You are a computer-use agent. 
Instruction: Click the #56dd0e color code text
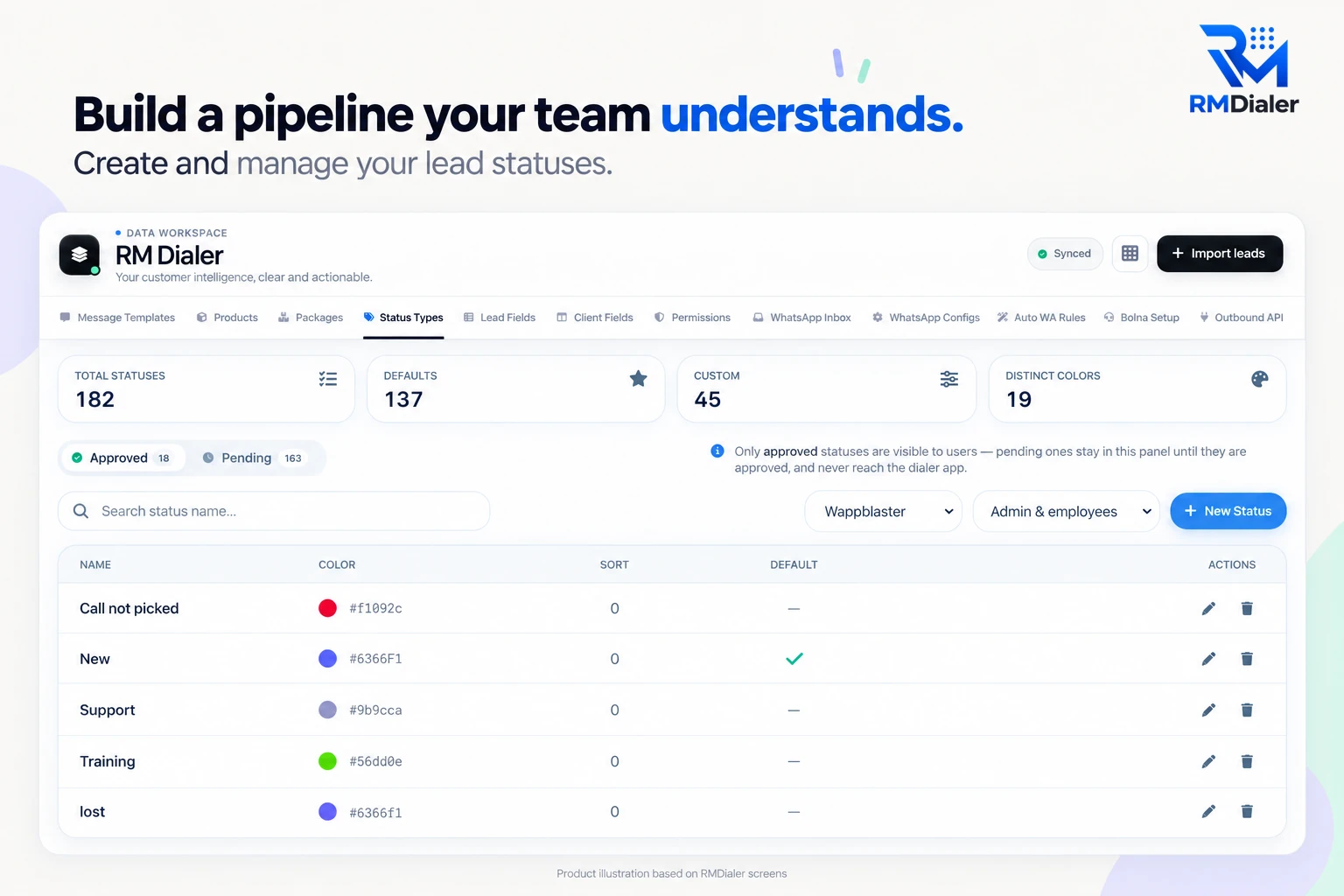click(x=375, y=762)
